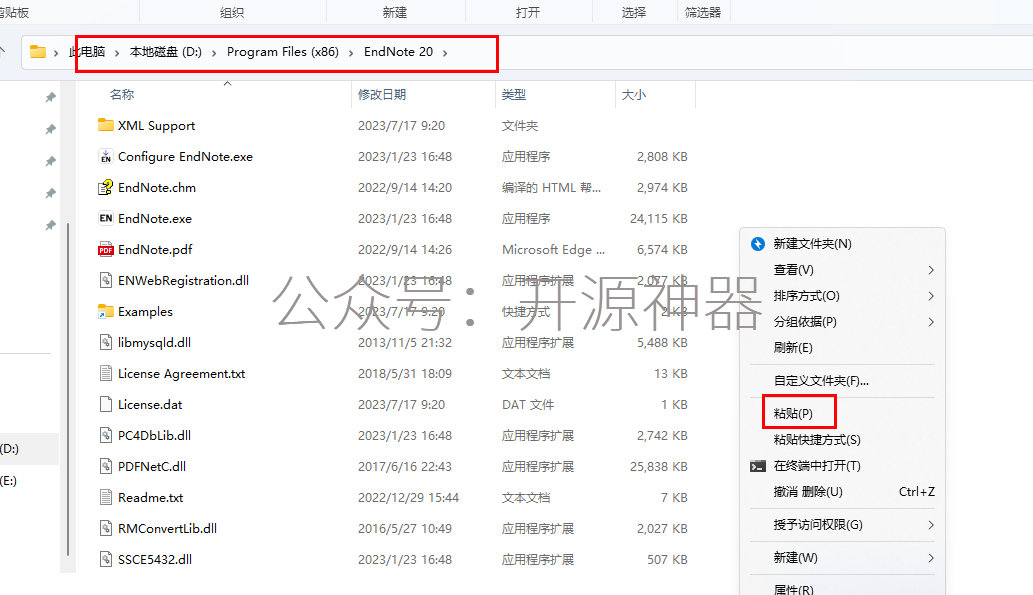Go to 本地磁盘 (D:) in the address bar
The width and height of the screenshot is (1033, 595).
pyautogui.click(x=165, y=51)
